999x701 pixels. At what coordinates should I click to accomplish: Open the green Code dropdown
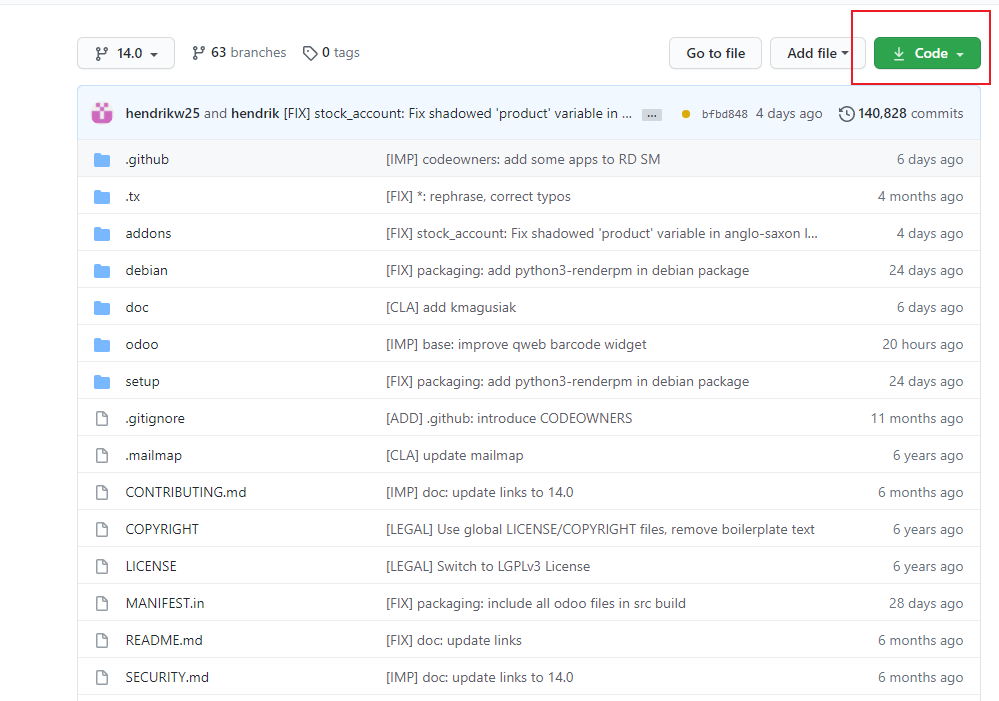tap(926, 53)
